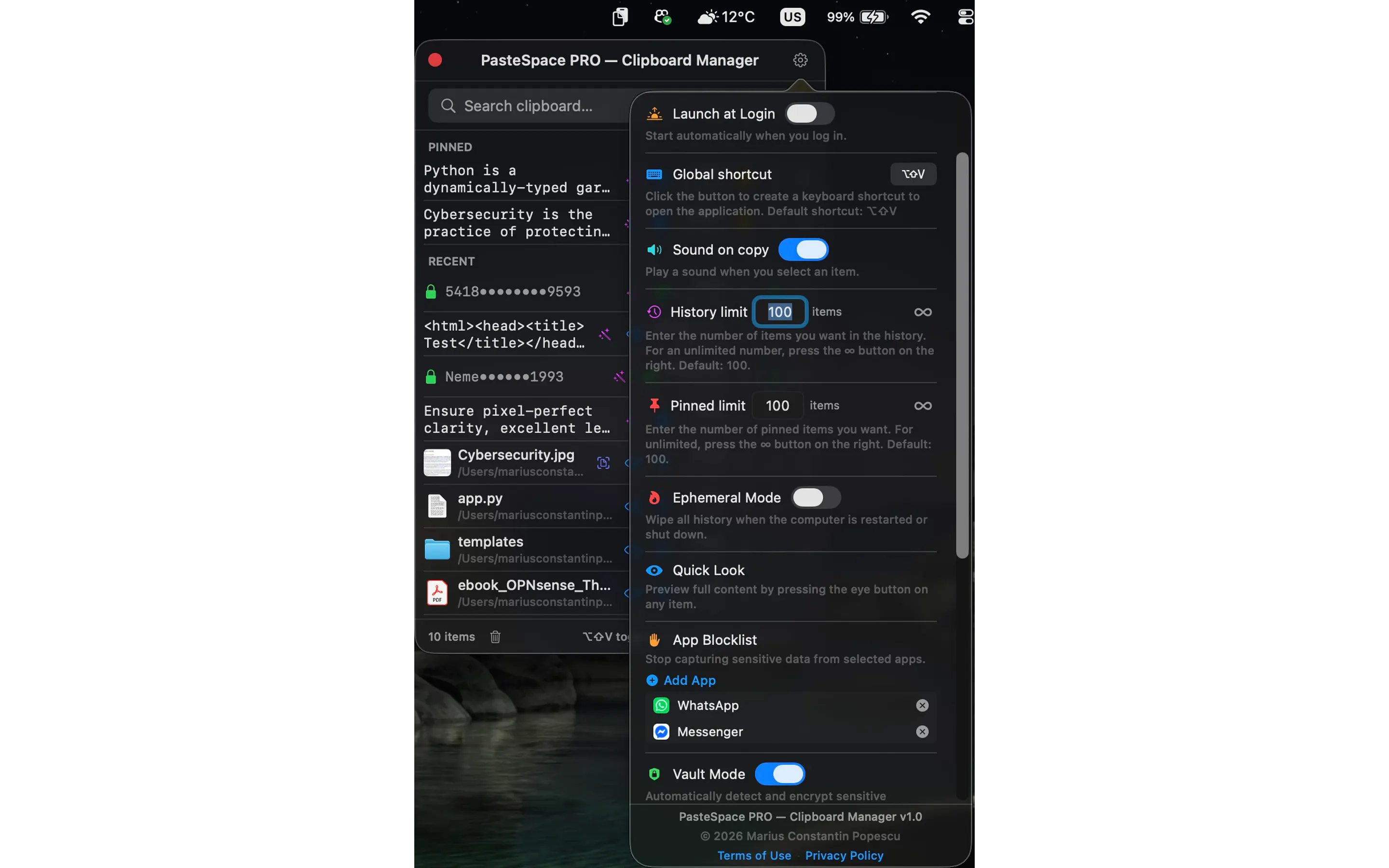Viewport: 1389px width, 868px height.
Task: Turn off Sound on copy
Action: coord(803,250)
